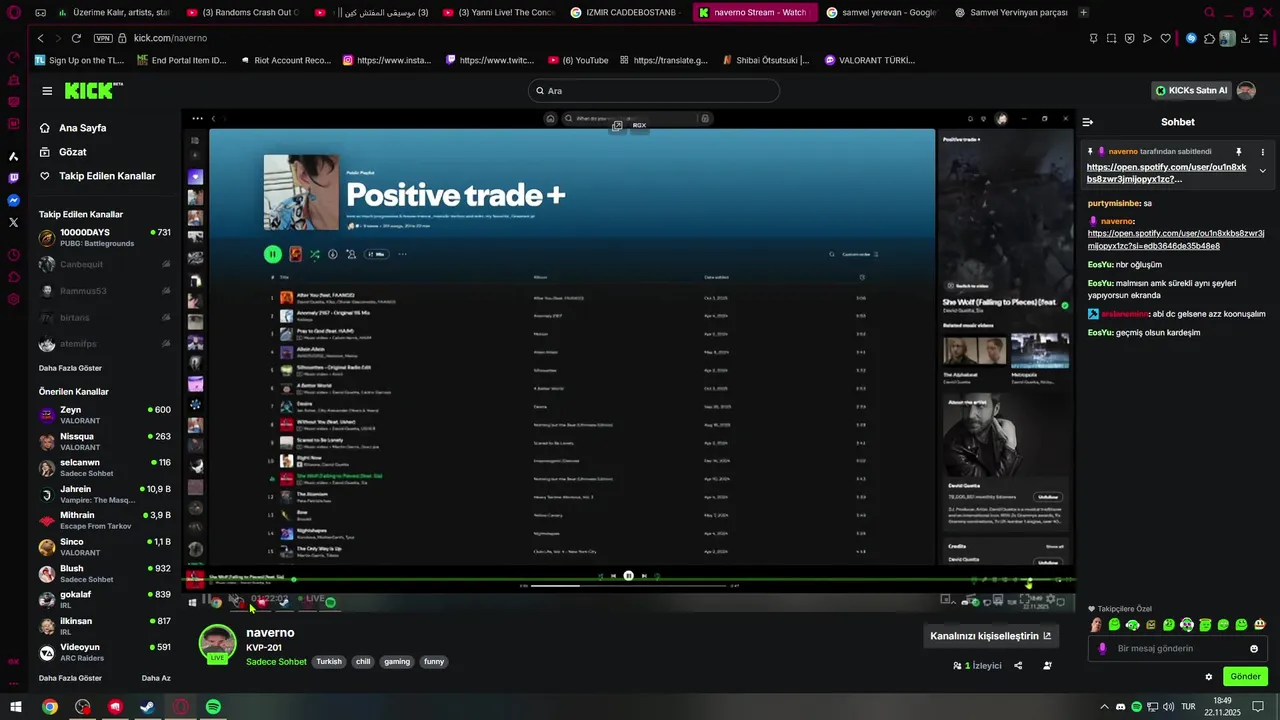The width and height of the screenshot is (1280, 720).
Task: Open pinned message three-dot options
Action: (x=1263, y=152)
